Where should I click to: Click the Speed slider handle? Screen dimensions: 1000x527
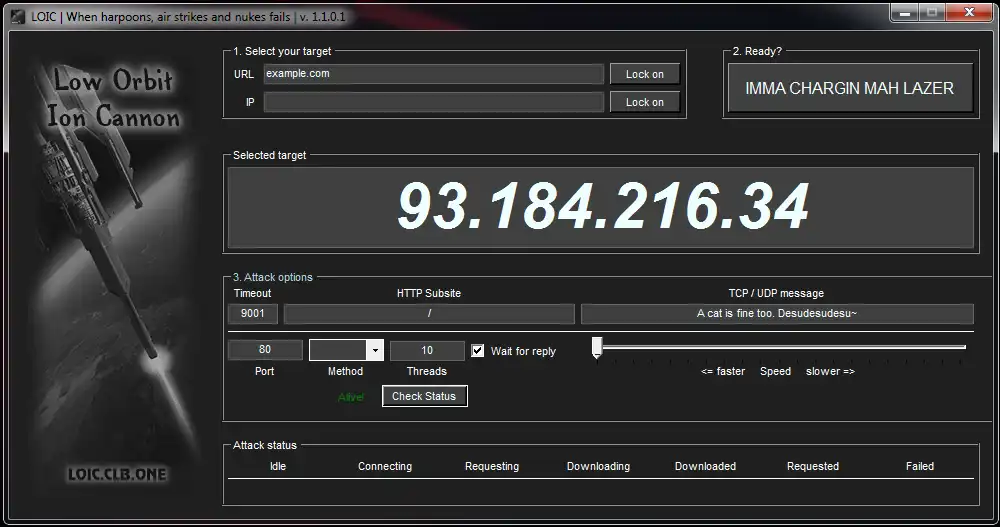pos(597,348)
